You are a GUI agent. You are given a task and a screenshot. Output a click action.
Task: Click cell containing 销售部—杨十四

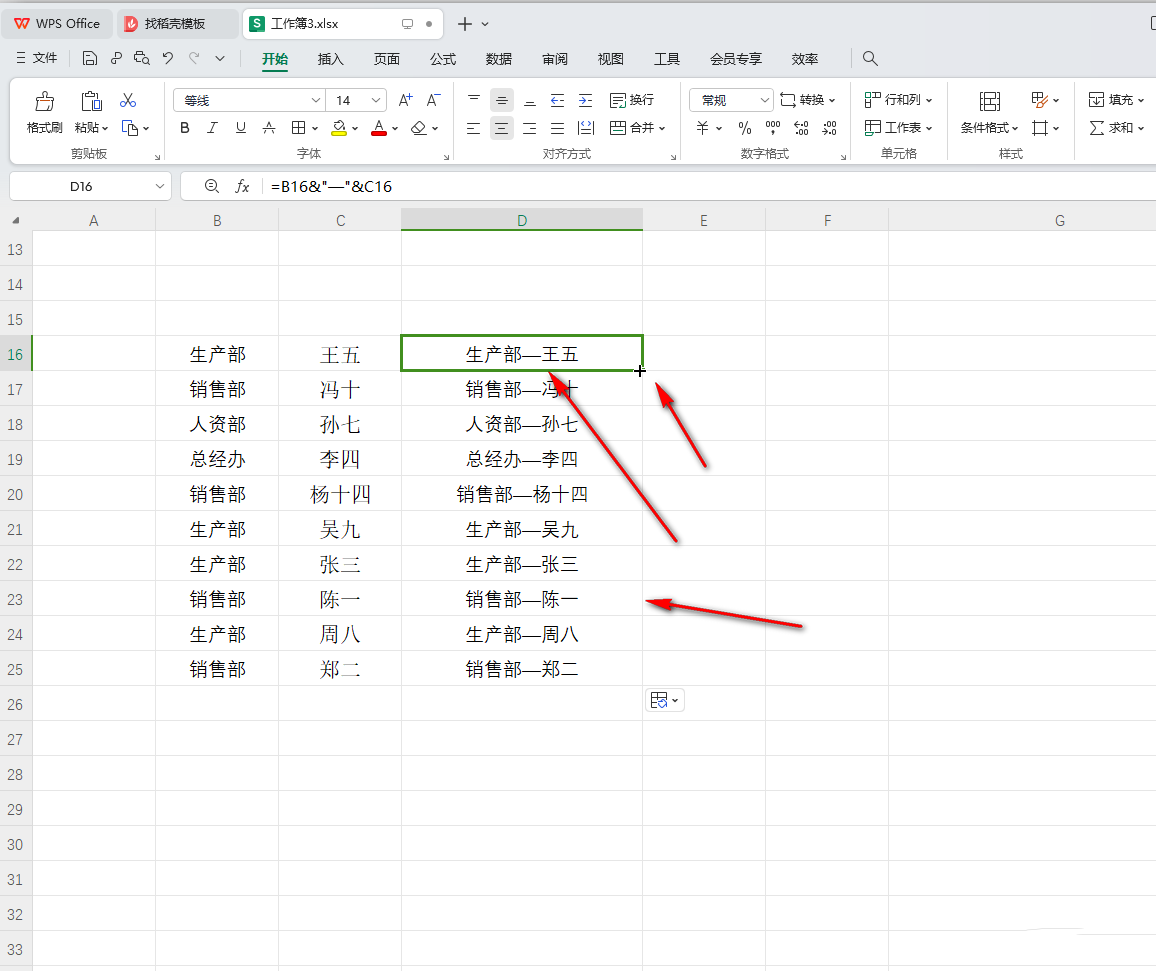click(x=522, y=494)
